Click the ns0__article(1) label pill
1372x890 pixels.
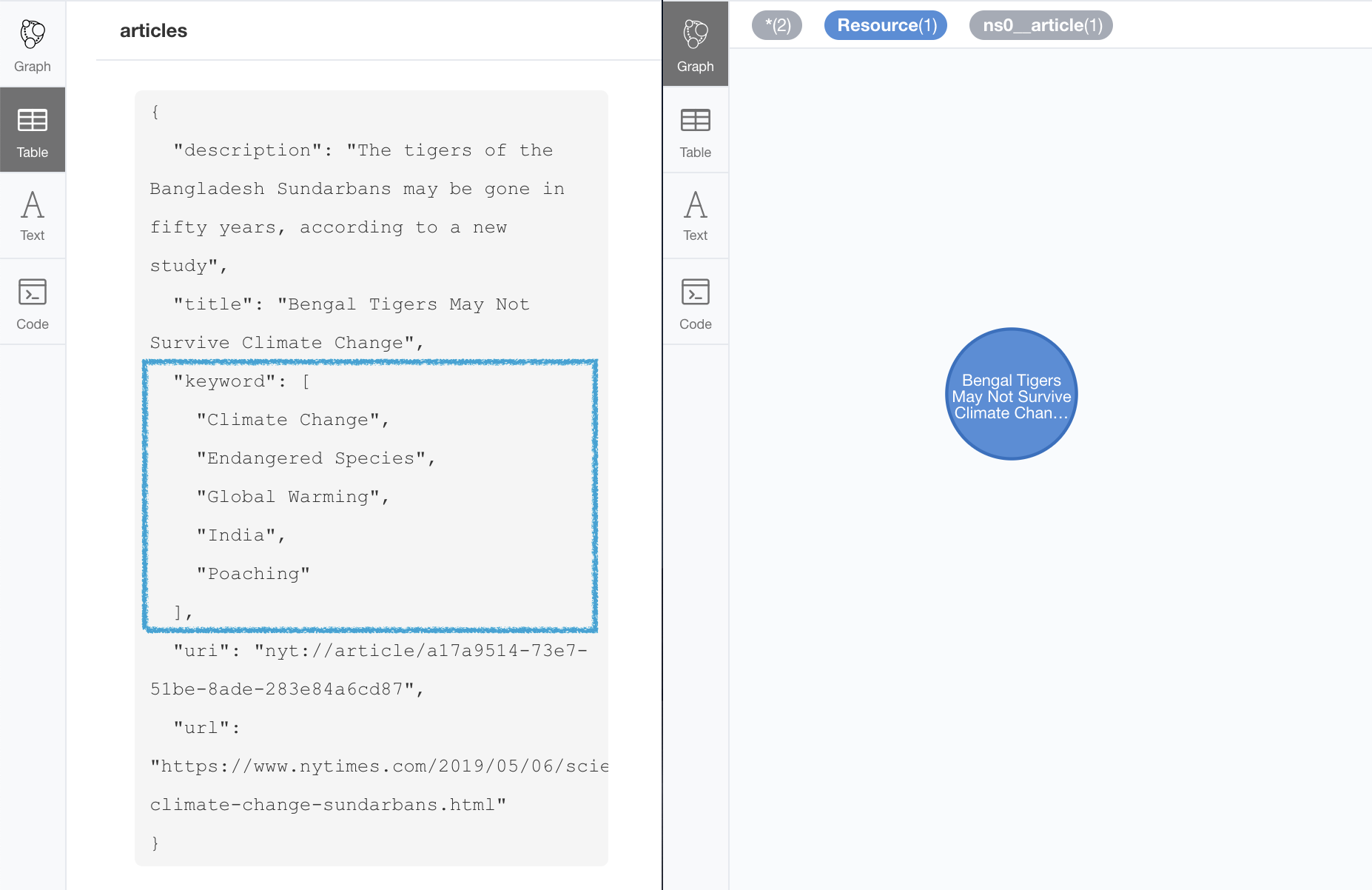[x=1041, y=25]
